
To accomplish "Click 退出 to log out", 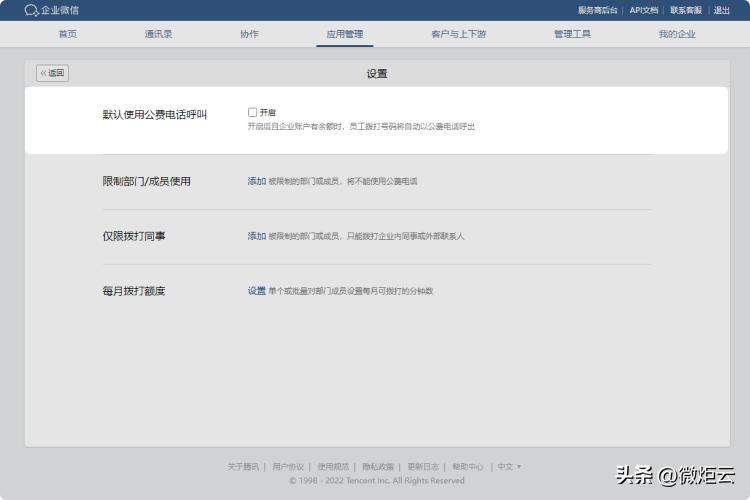I will 722,10.
